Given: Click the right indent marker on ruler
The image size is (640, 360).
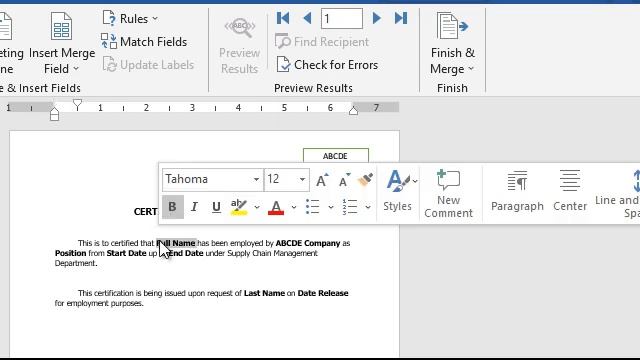Looking at the screenshot, I should [x=353, y=110].
